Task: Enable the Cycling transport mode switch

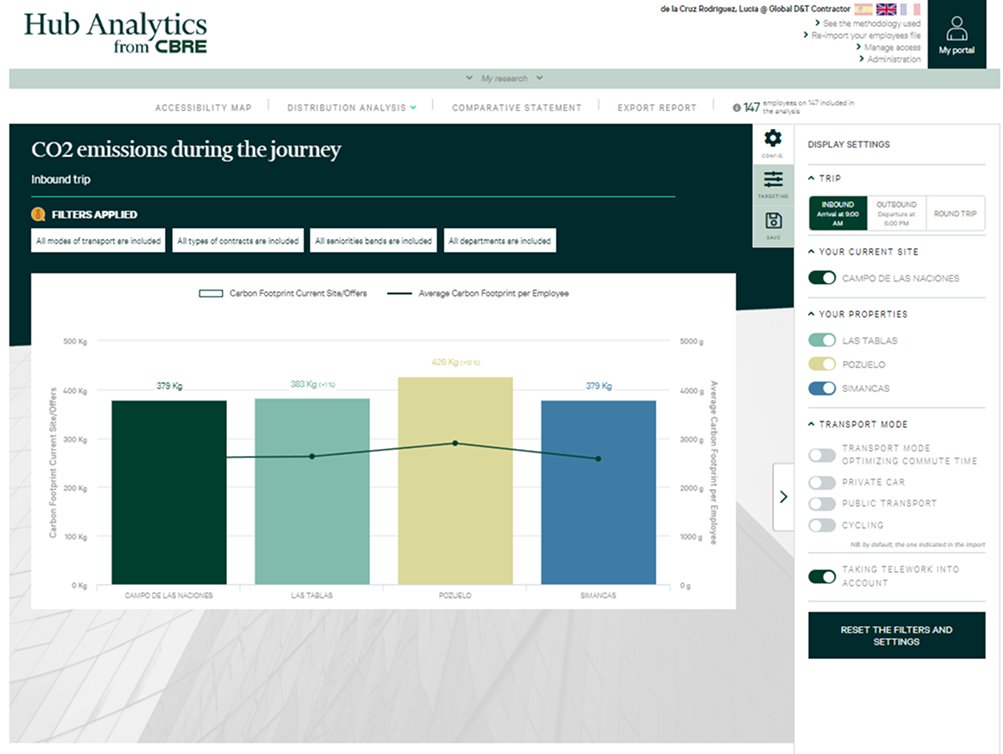Action: click(x=822, y=525)
